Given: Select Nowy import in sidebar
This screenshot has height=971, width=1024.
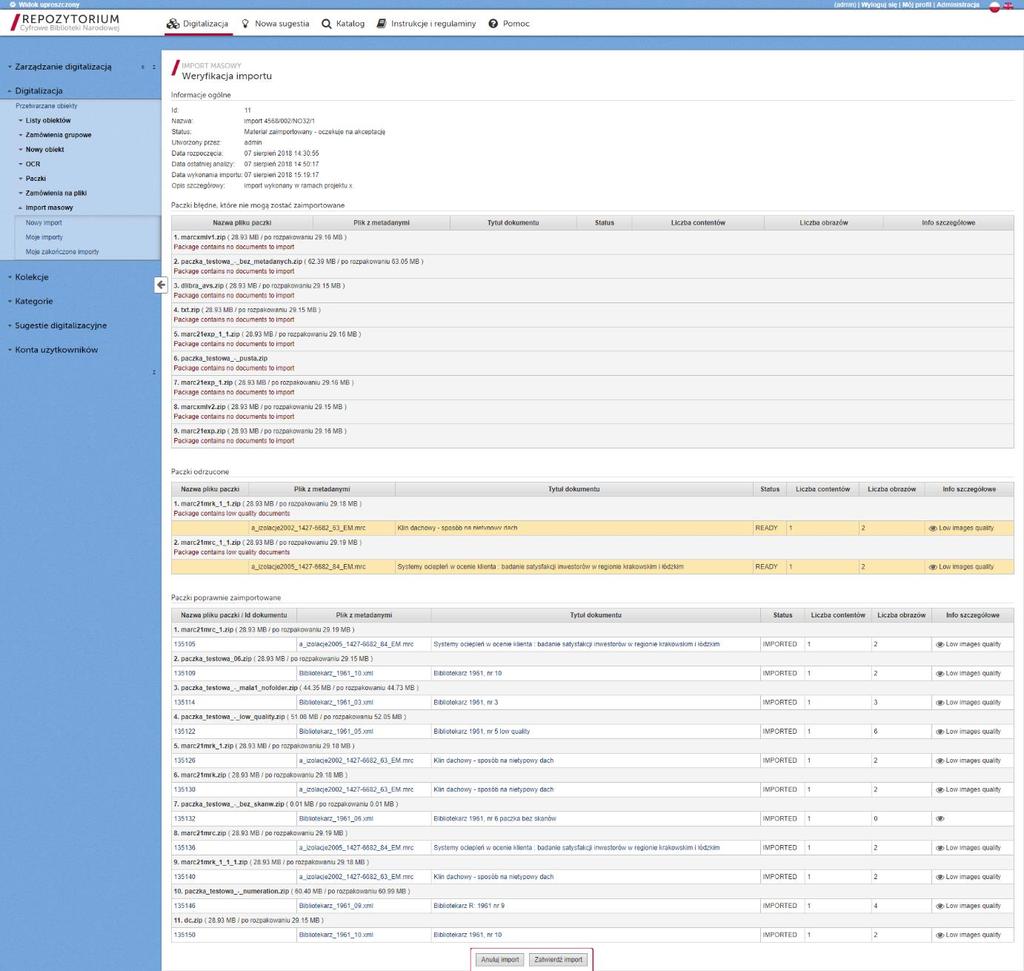Looking at the screenshot, I should pos(44,223).
